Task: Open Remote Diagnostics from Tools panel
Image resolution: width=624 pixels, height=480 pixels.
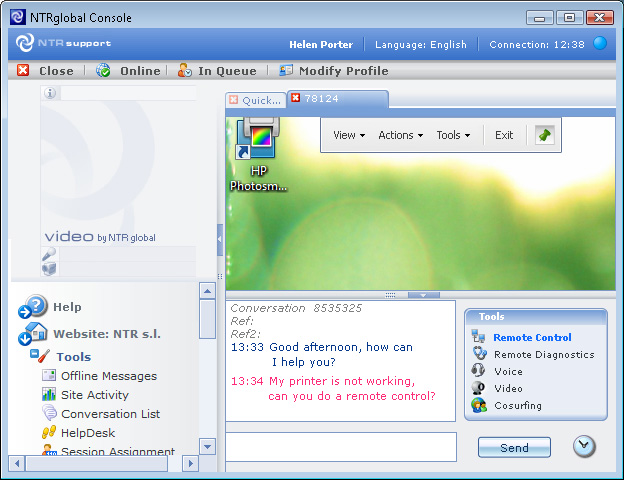Action: pos(543,354)
